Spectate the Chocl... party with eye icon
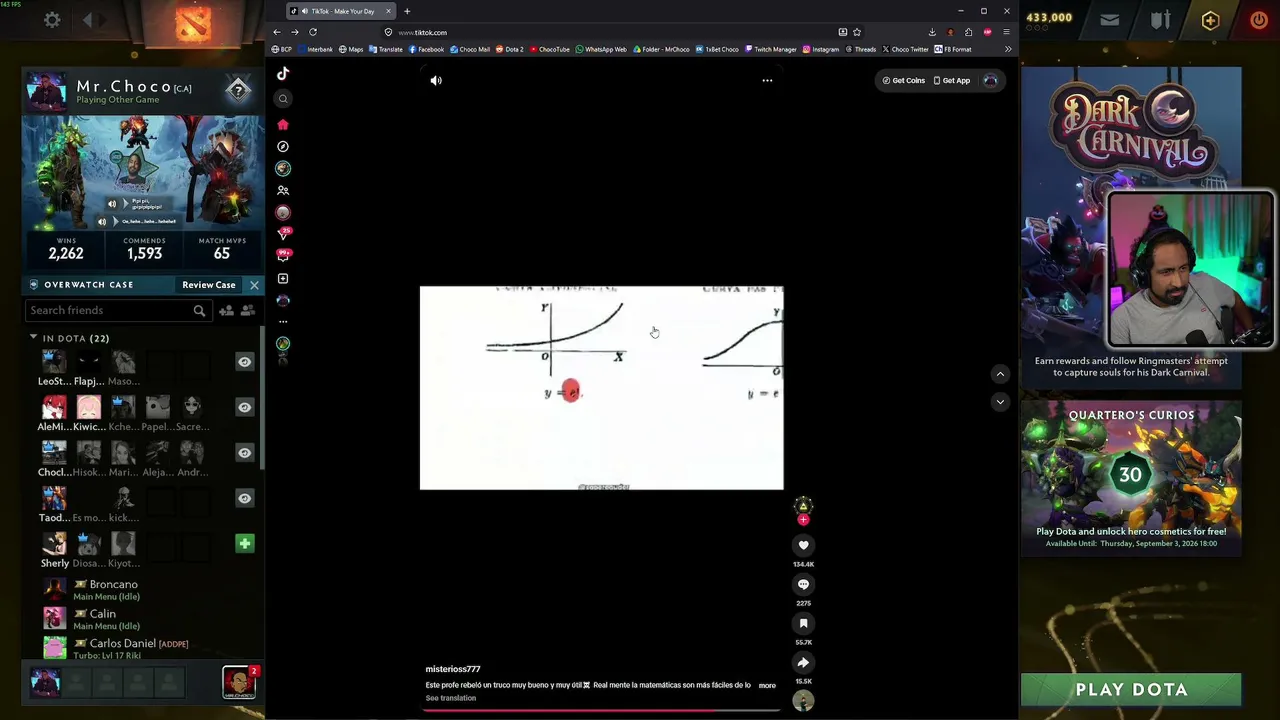Screen dimensions: 1280x720 tap(244, 453)
